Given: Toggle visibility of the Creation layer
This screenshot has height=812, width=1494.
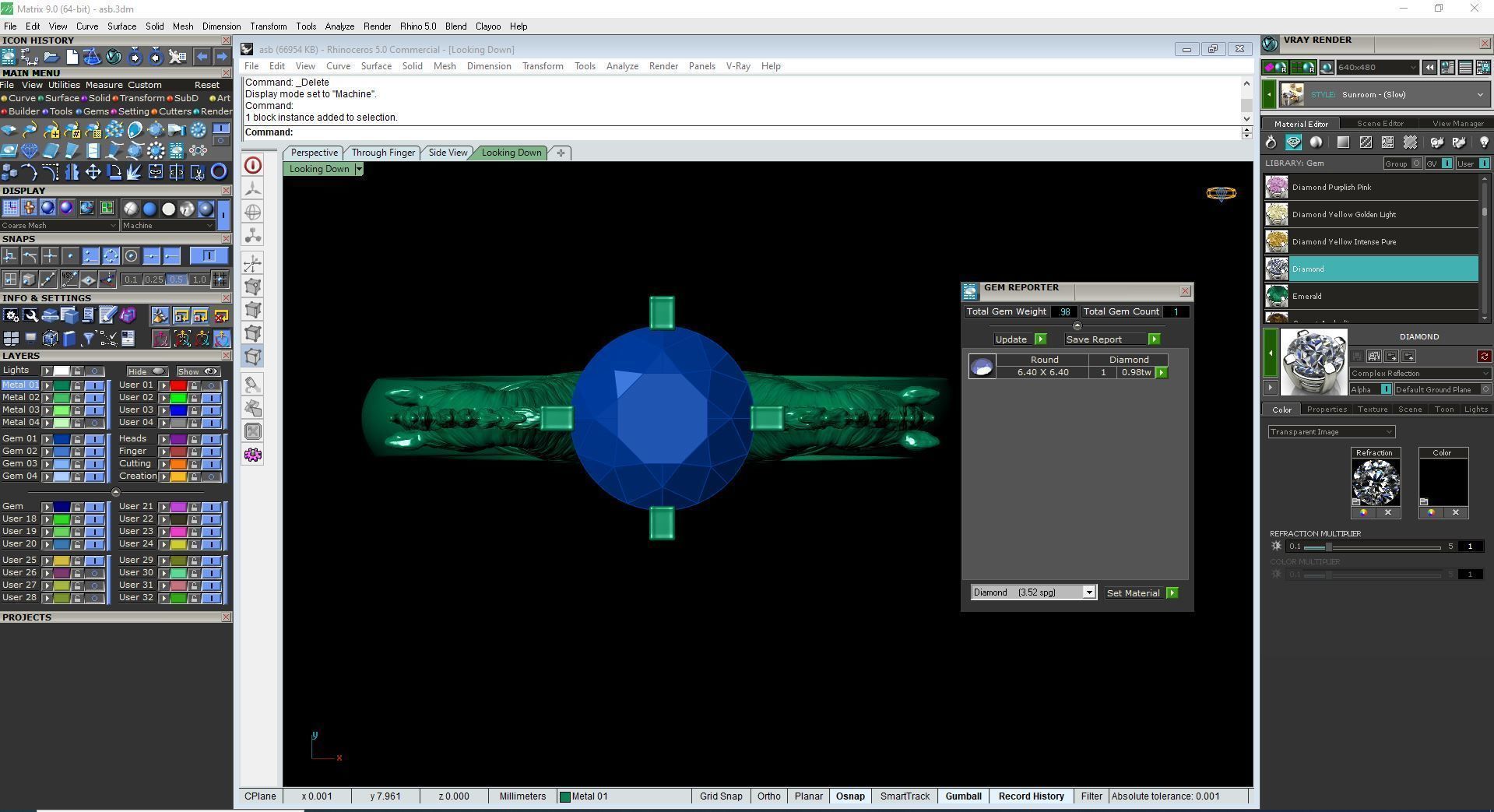Looking at the screenshot, I should [x=211, y=476].
